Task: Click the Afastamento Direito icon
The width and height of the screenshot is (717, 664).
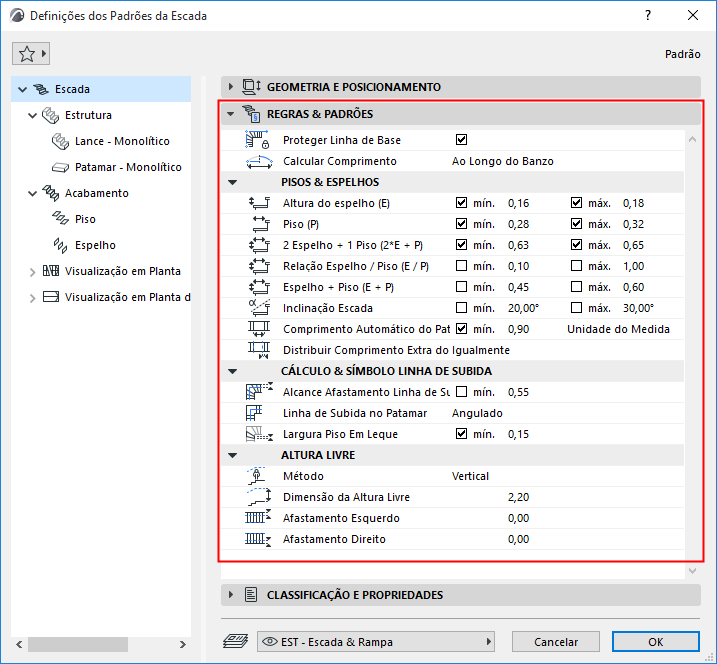Action: pos(258,540)
